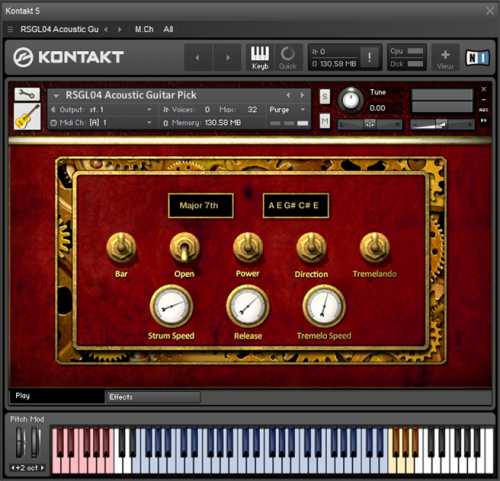This screenshot has width=500, height=481.
Task: Mute the instrument with M button
Action: 325,121
